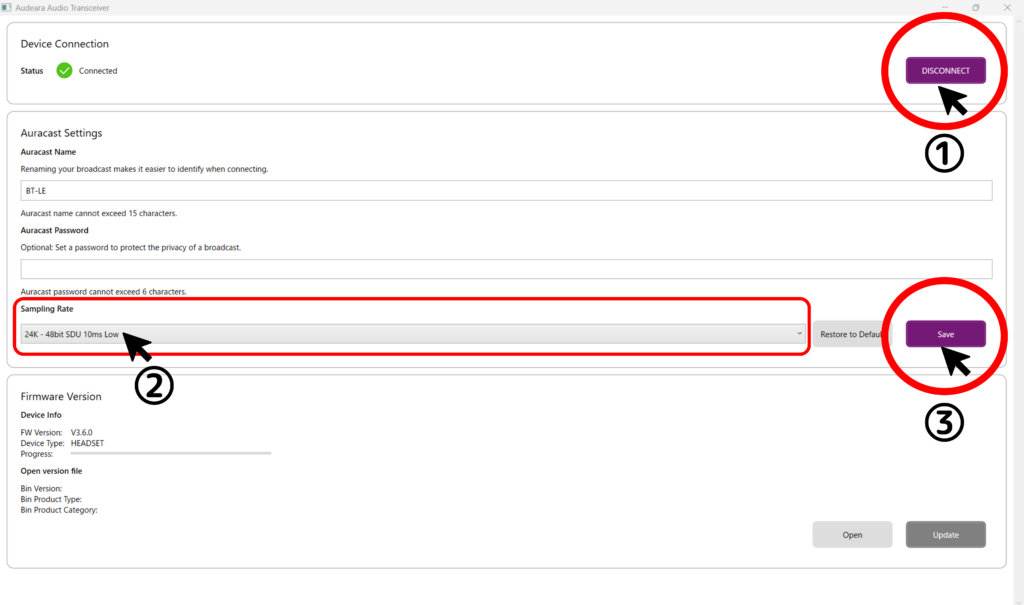Viewport: 1024px width, 605px height.
Task: Click the Restore to Default button
Action: click(x=851, y=334)
